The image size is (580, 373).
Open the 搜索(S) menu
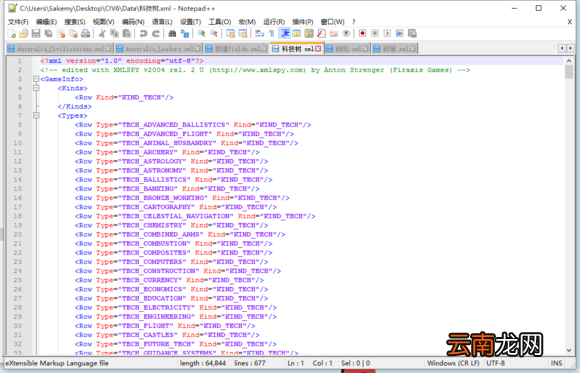pyautogui.click(x=75, y=22)
